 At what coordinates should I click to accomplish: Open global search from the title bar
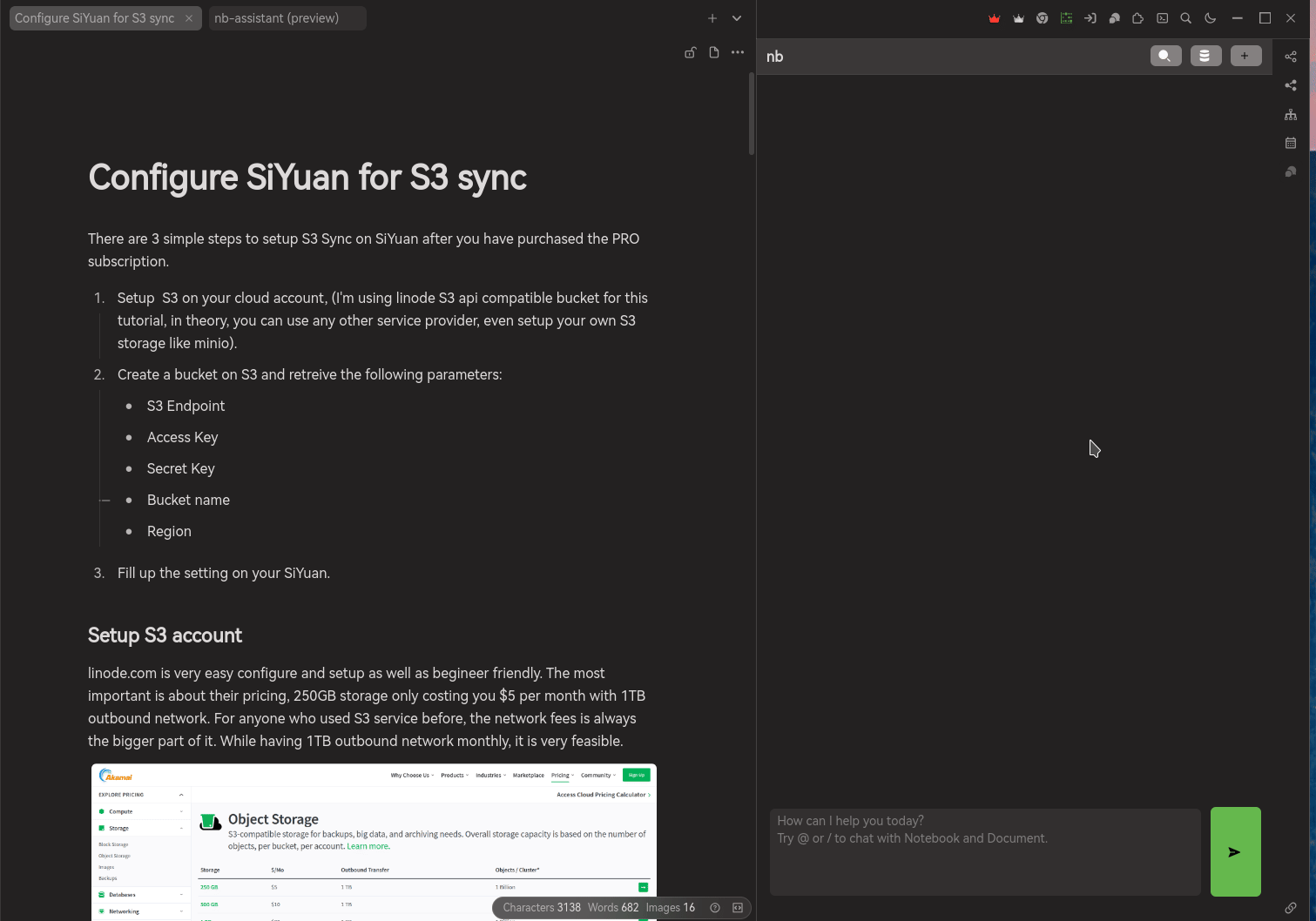click(x=1185, y=17)
